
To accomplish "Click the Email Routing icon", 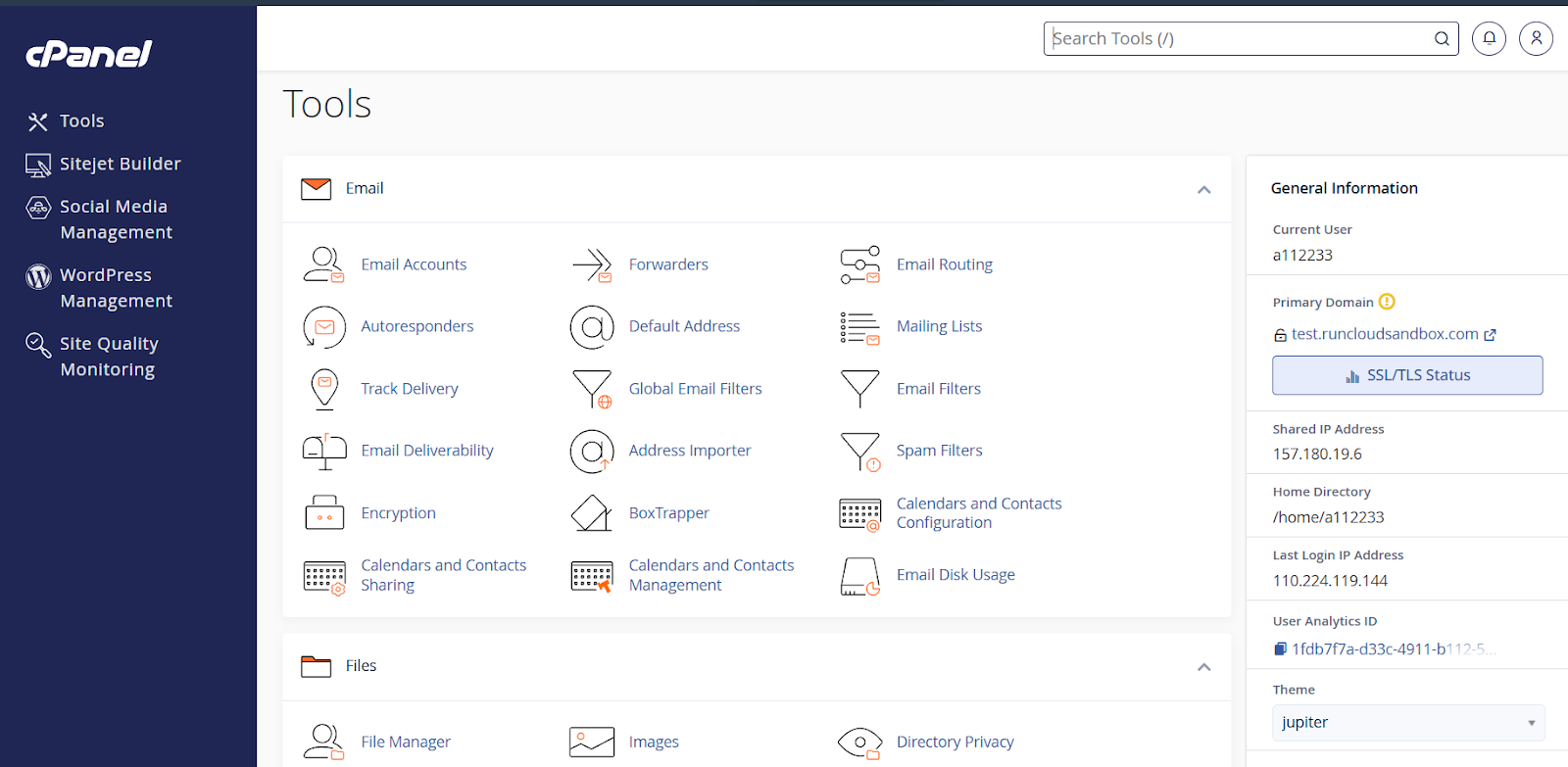I will pos(859,264).
